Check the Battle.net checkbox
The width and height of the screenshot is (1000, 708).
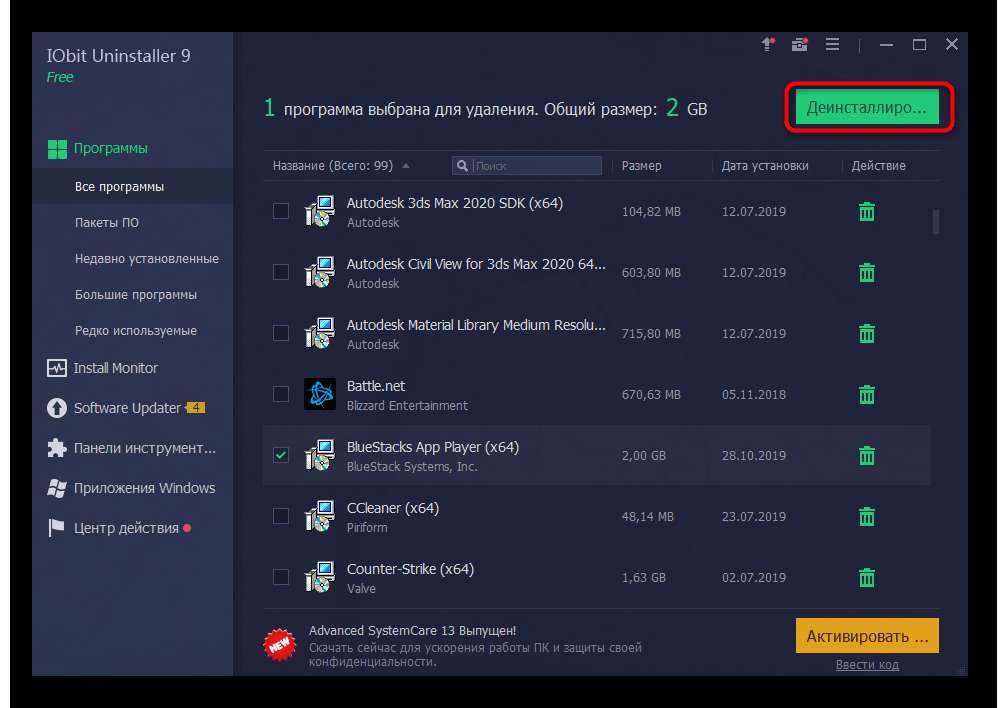(281, 394)
